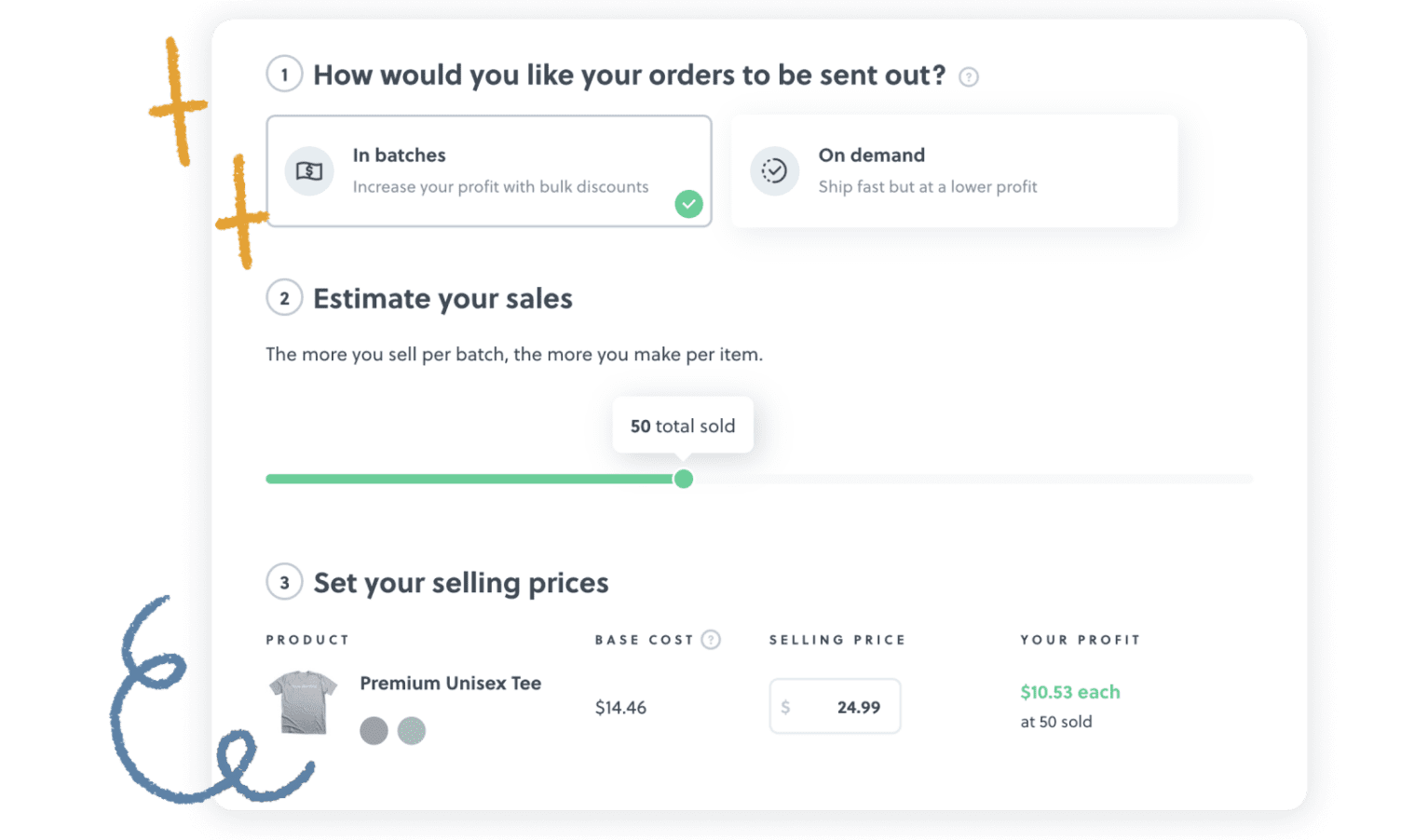This screenshot has width=1401, height=840.
Task: Click the sales estimate slider handle
Action: 684,479
